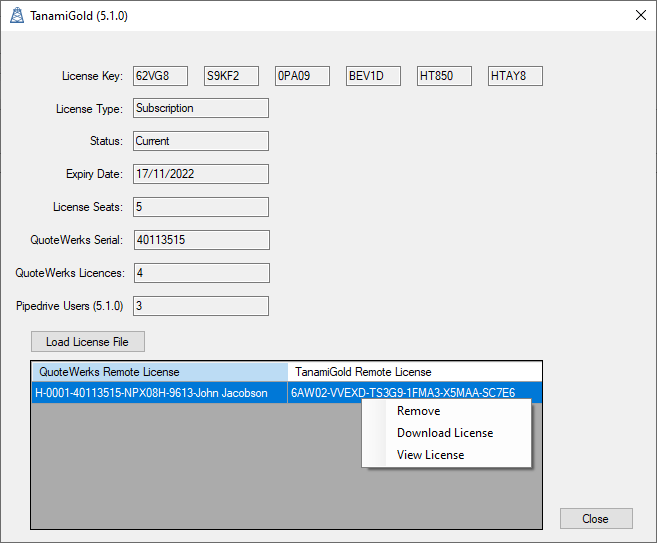Click the QuoteWerks Serial field 40113515
This screenshot has width=657, height=543.
[201, 240]
